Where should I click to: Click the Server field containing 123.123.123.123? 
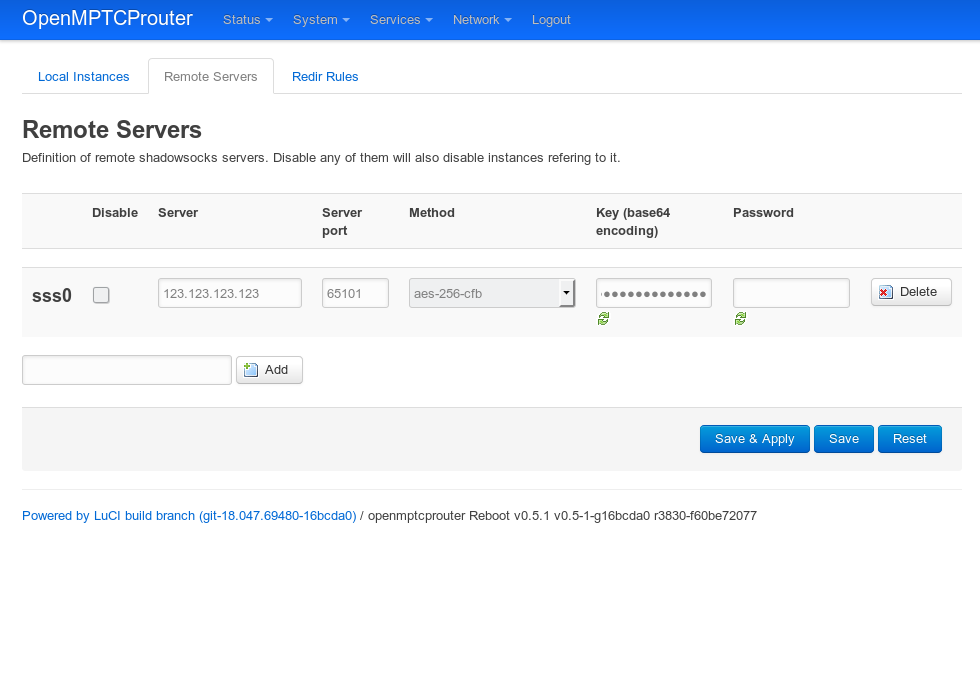pyautogui.click(x=229, y=292)
